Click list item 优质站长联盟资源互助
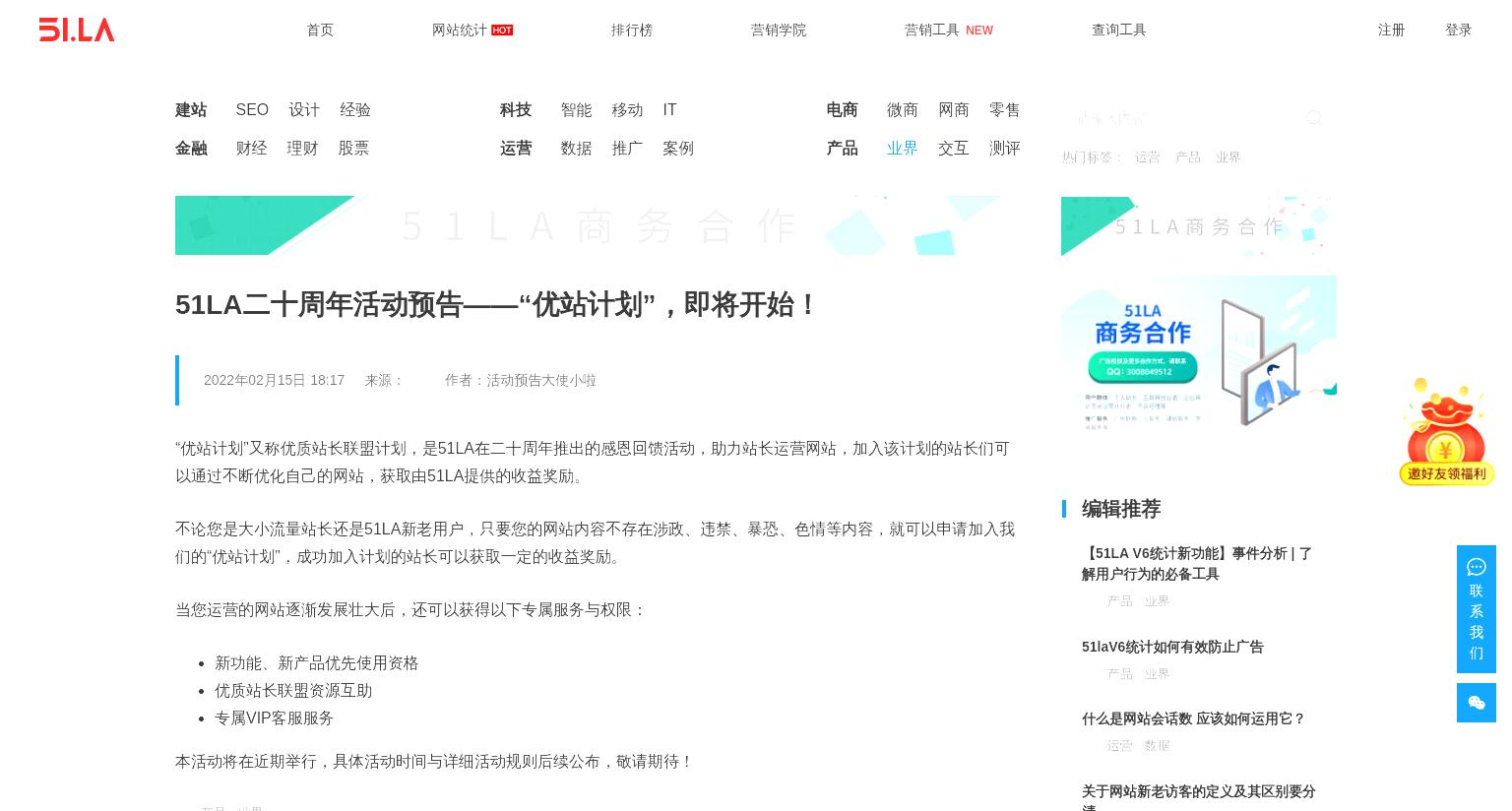The height and width of the screenshot is (811, 1512). (x=293, y=691)
